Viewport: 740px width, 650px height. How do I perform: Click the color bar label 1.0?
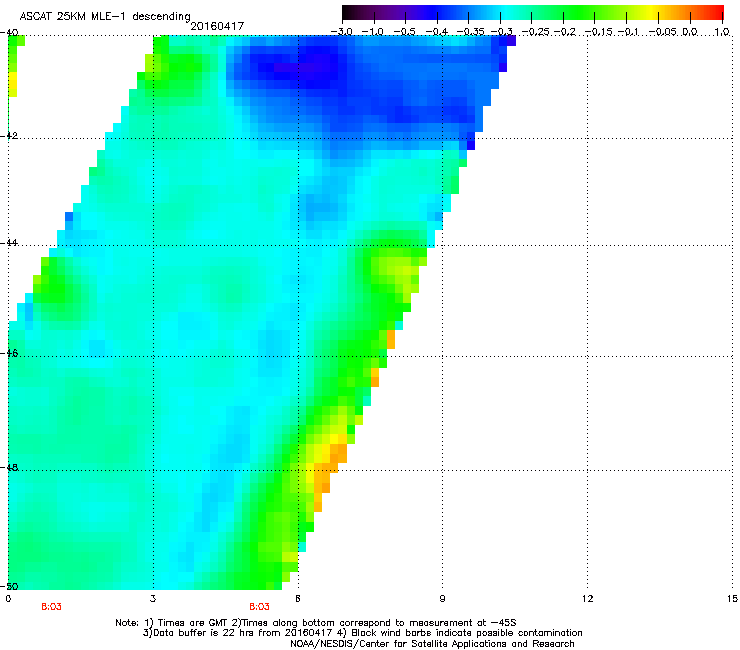(x=722, y=32)
